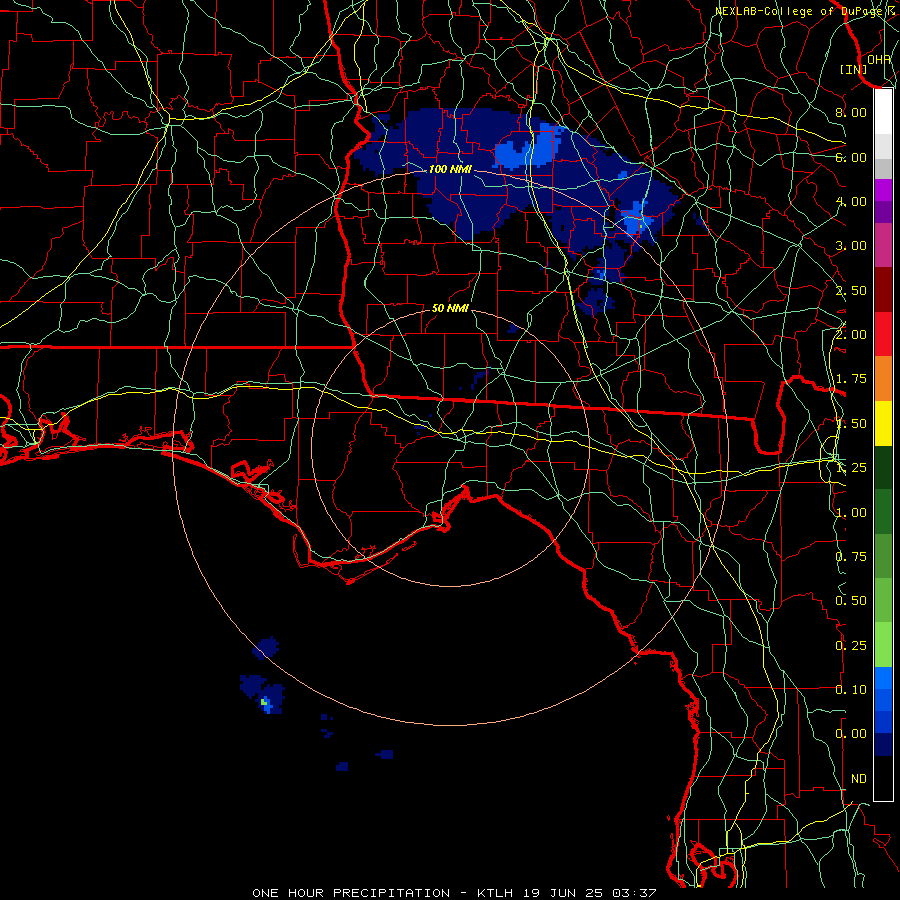This screenshot has width=900, height=900.
Task: Select the dark red legend swatch
Action: click(x=883, y=290)
